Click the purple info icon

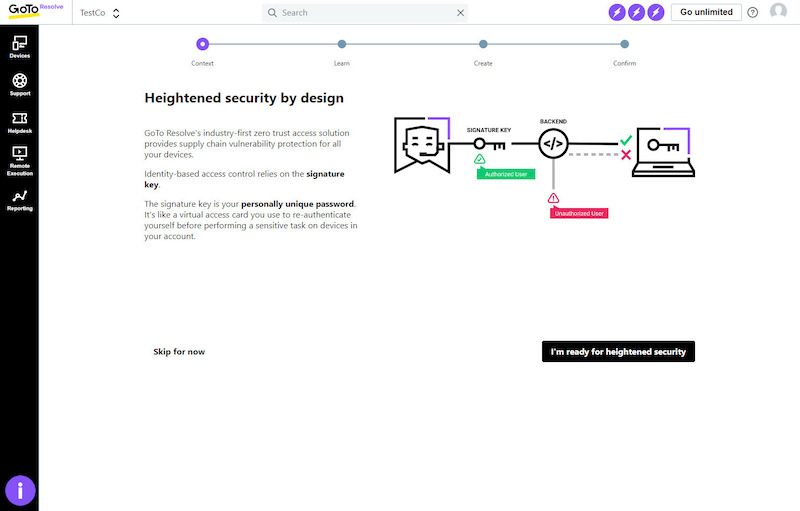[x=20, y=490]
